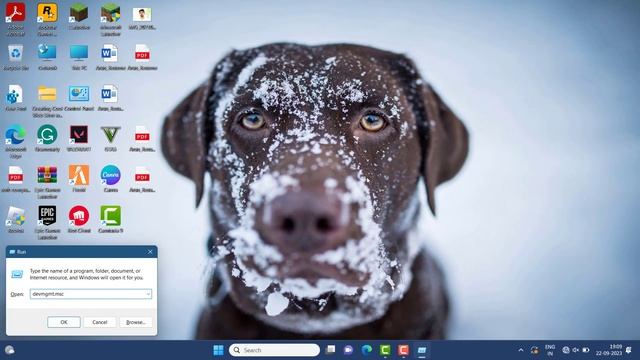Image resolution: width=640 pixels, height=360 pixels.
Task: Show hidden icons in the system tray
Action: click(x=521, y=350)
